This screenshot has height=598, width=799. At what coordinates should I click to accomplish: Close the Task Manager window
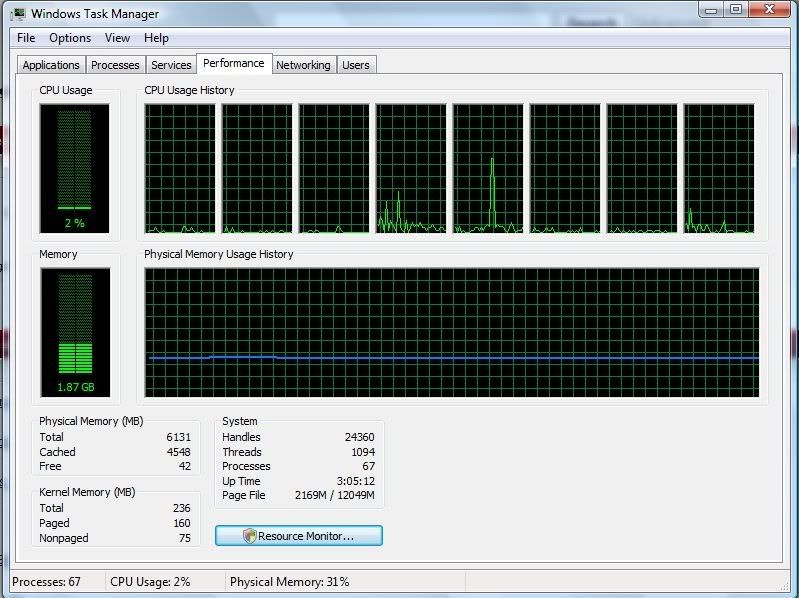(x=769, y=10)
